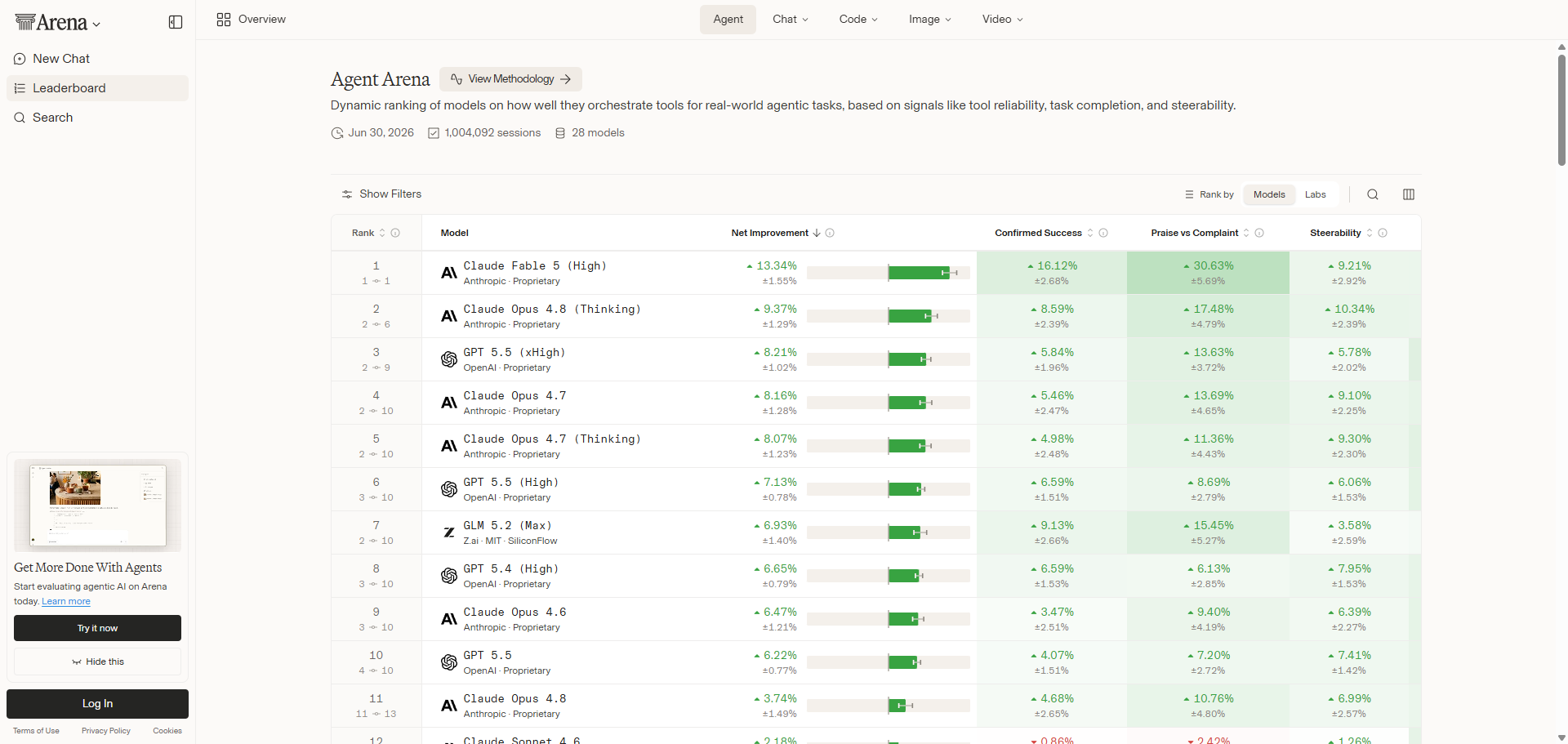Click View Methodology button

tap(510, 79)
